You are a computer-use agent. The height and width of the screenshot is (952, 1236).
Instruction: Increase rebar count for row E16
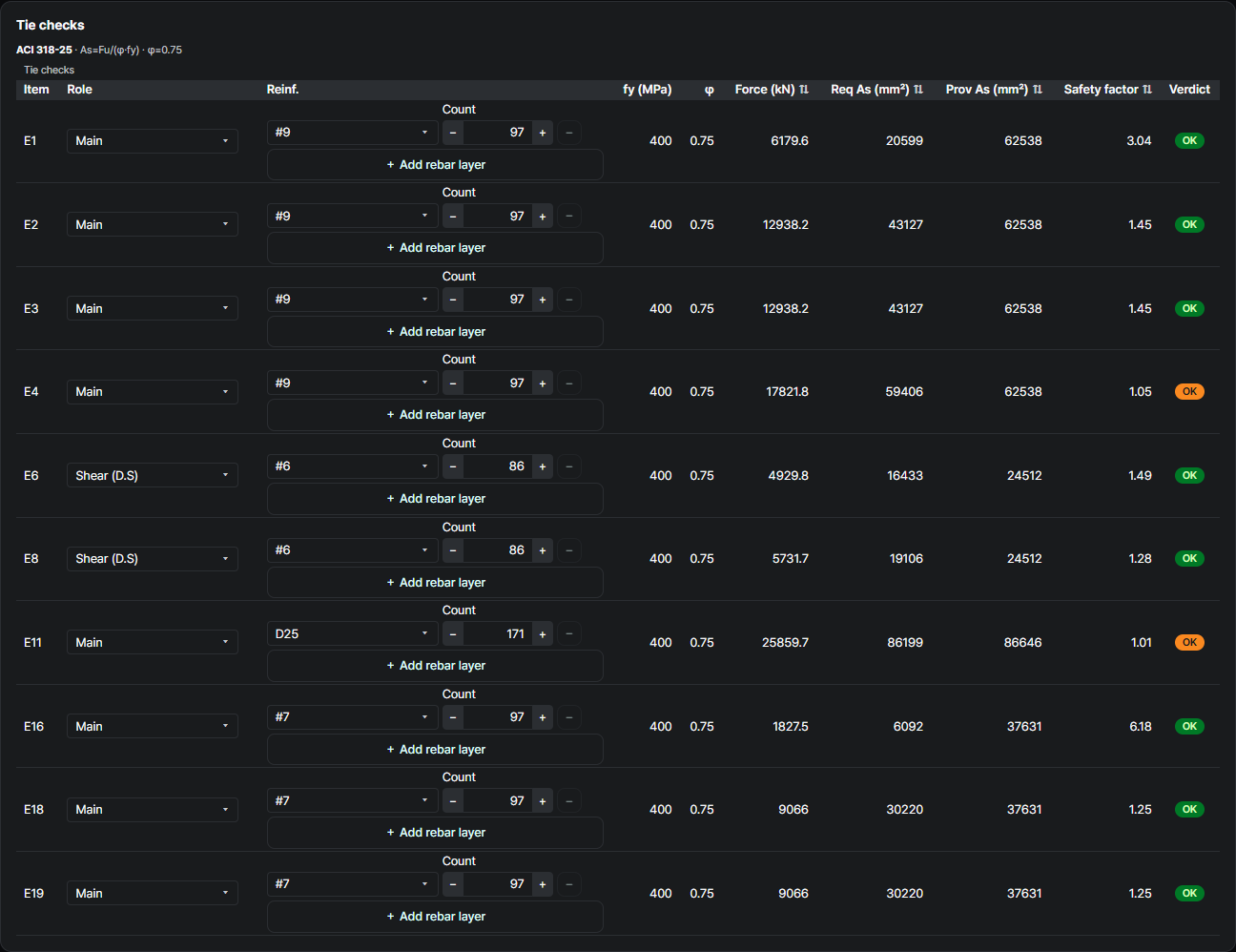(543, 717)
